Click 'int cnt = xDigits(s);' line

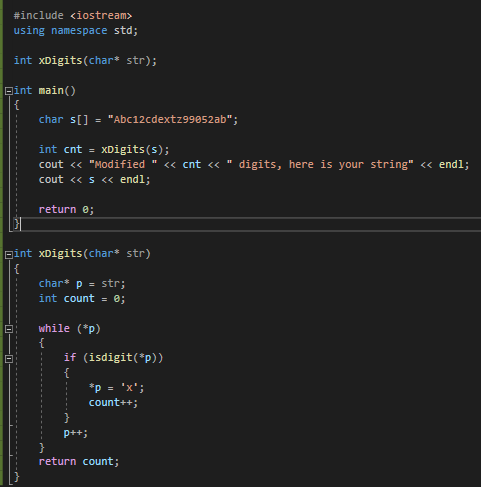tap(104, 150)
